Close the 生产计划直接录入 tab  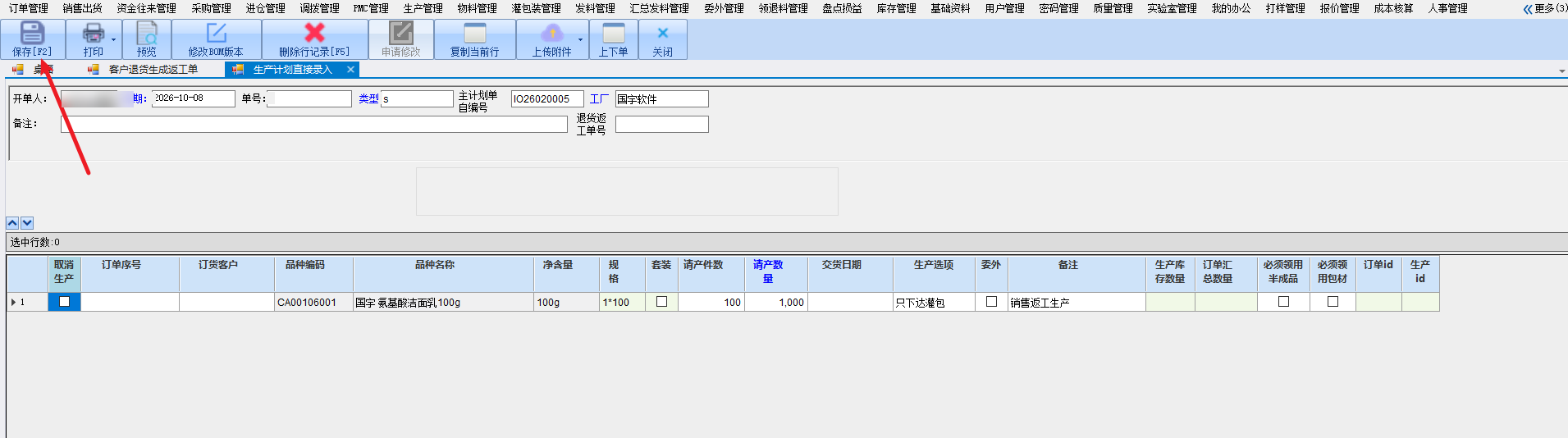(350, 70)
